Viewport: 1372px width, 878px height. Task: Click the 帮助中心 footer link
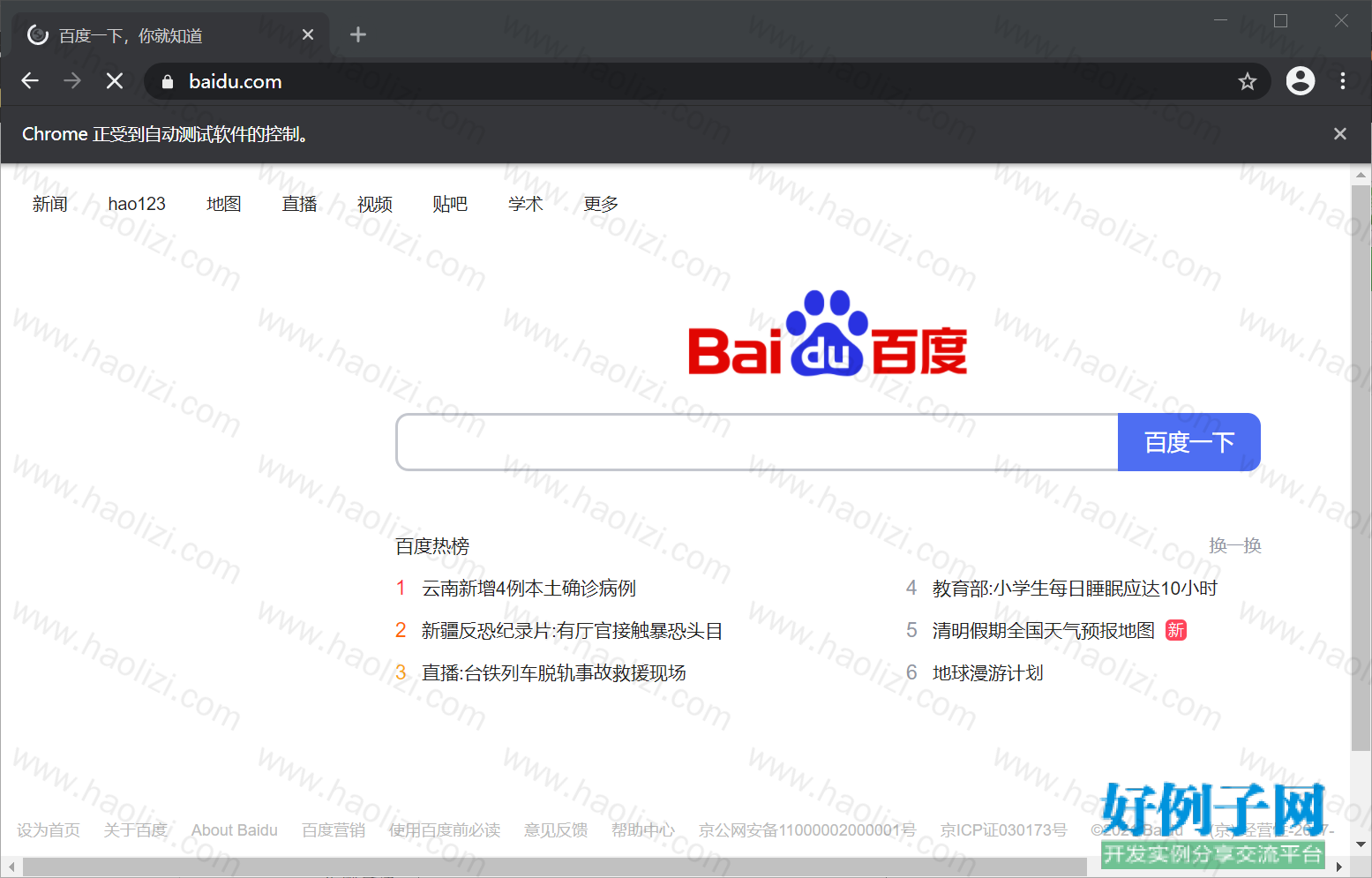coord(643,830)
